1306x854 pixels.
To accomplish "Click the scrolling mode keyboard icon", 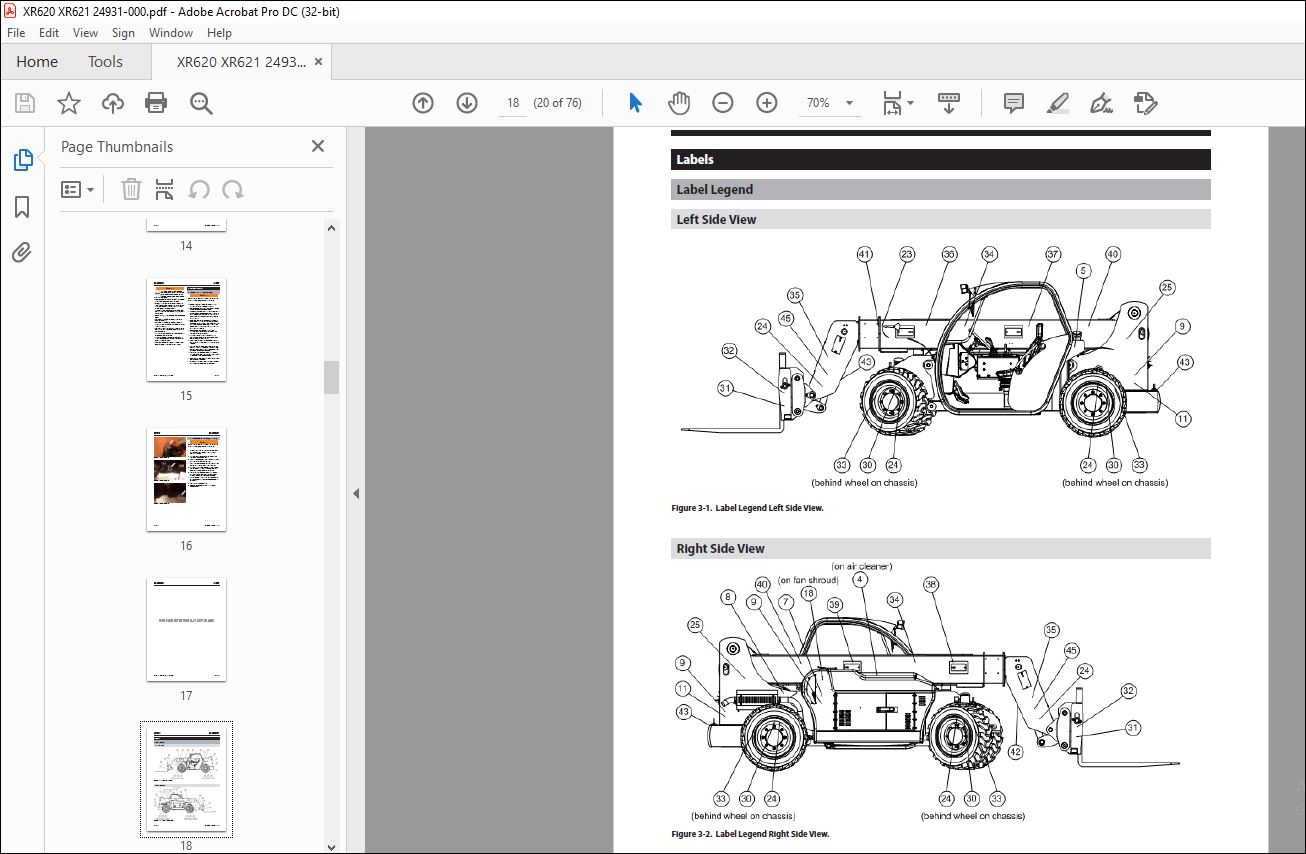I will coord(949,103).
